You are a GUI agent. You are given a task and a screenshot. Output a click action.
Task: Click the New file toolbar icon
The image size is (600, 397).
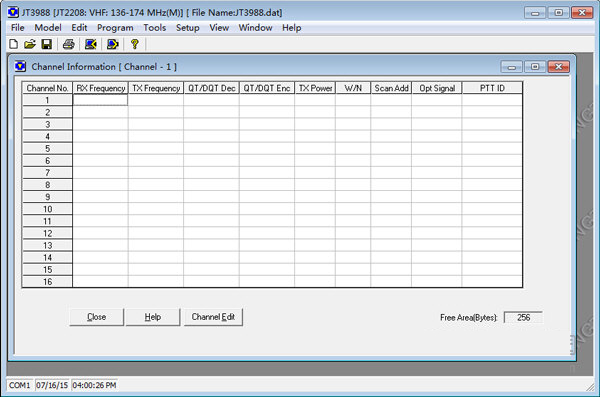[x=13, y=44]
